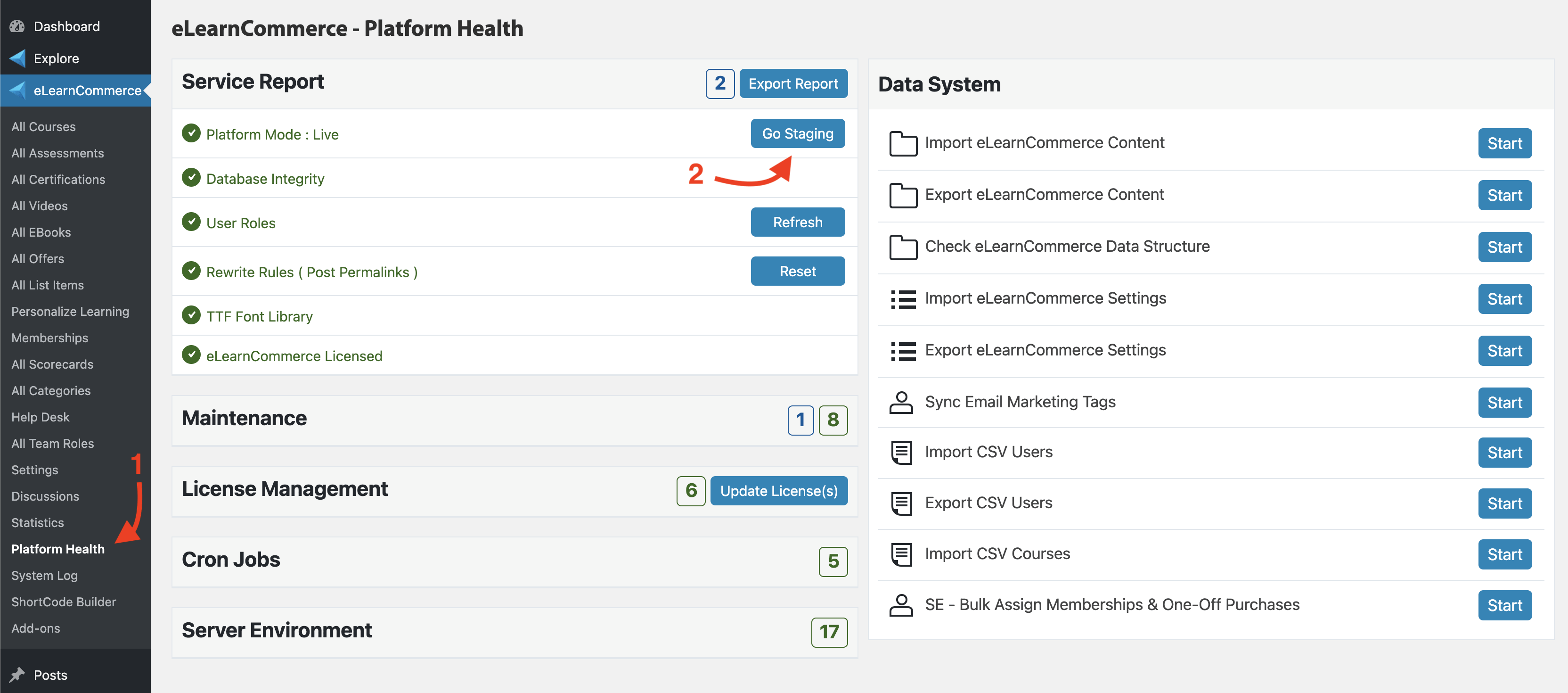Click the SE Bulk Assign Memberships user icon
The height and width of the screenshot is (693, 1568).
(x=901, y=605)
